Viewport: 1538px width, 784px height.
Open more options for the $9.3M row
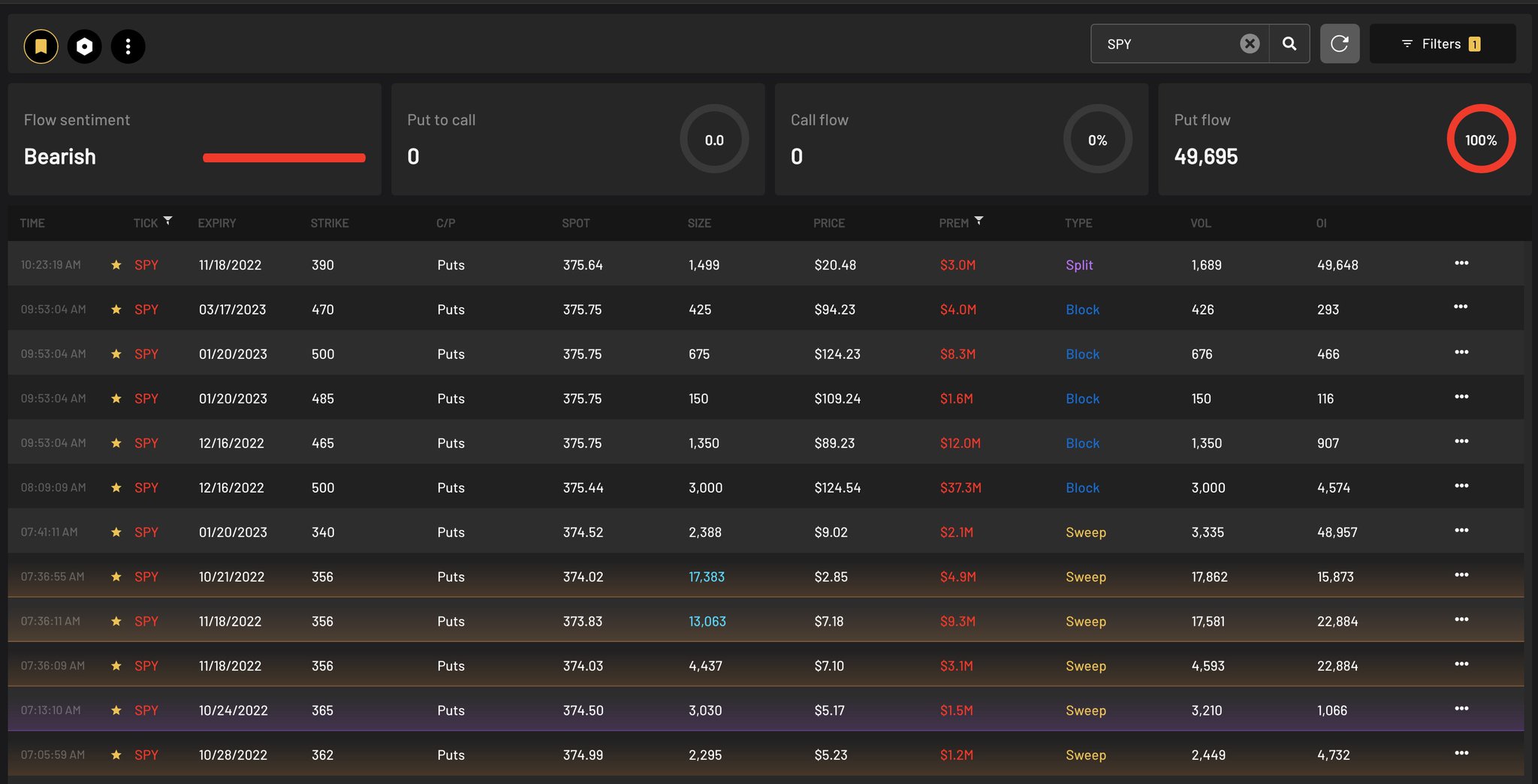1461,620
